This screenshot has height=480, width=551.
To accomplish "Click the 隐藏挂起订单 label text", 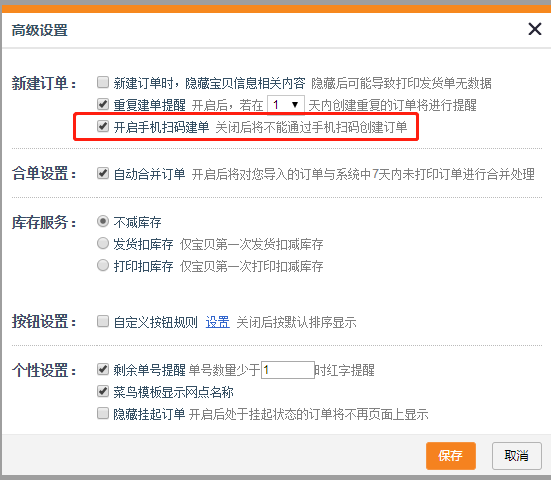I will [x=149, y=414].
